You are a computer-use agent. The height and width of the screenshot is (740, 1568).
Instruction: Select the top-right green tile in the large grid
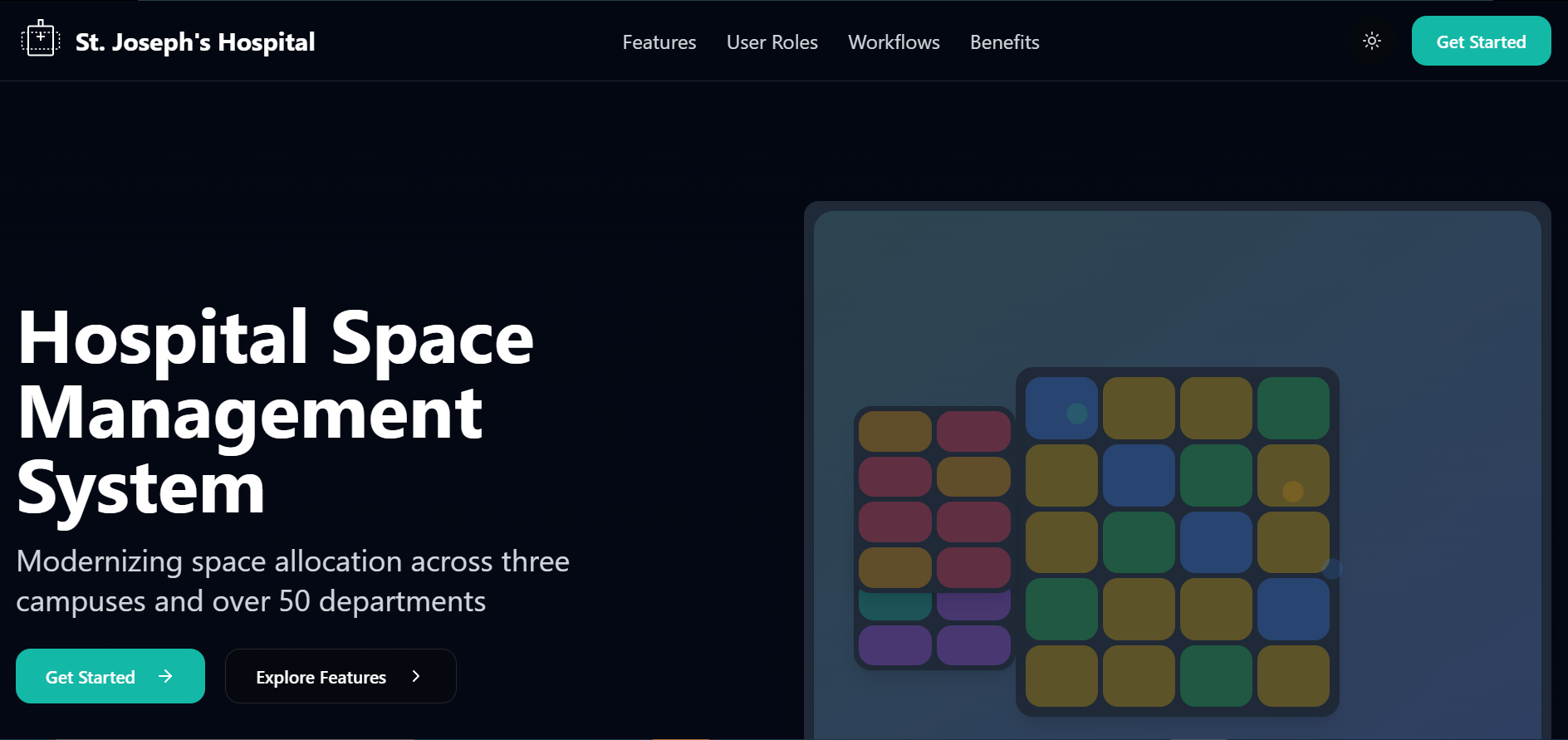(1292, 408)
